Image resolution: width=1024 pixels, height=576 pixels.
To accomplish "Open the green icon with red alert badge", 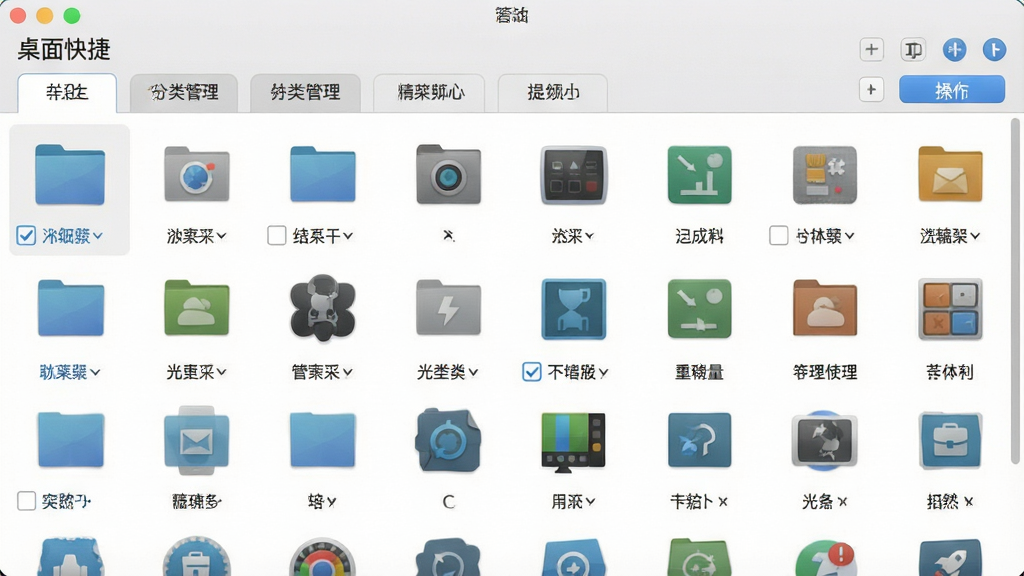I will [x=825, y=557].
